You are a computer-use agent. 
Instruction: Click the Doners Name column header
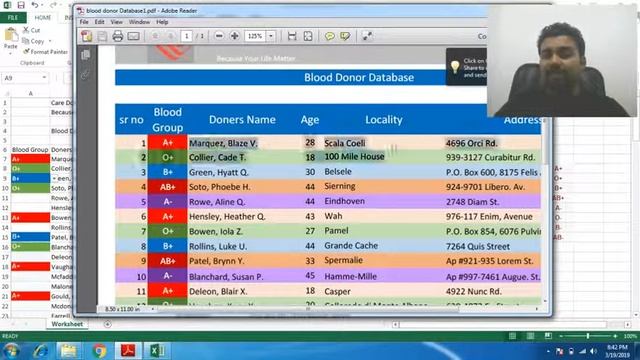[x=242, y=120]
